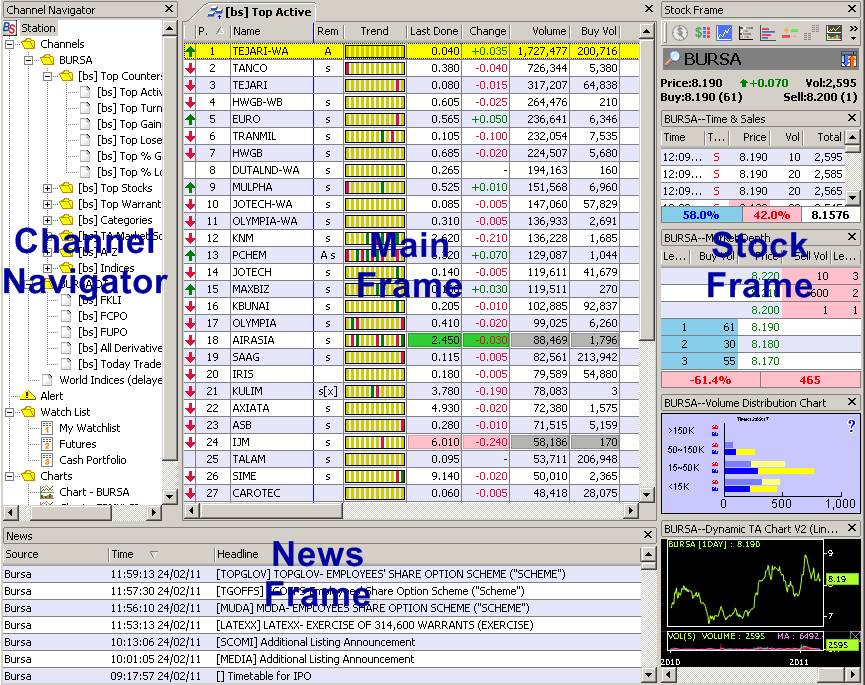Click the [bs] Top Active tab icon
Viewport: 865px width, 685px height.
[x=215, y=12]
